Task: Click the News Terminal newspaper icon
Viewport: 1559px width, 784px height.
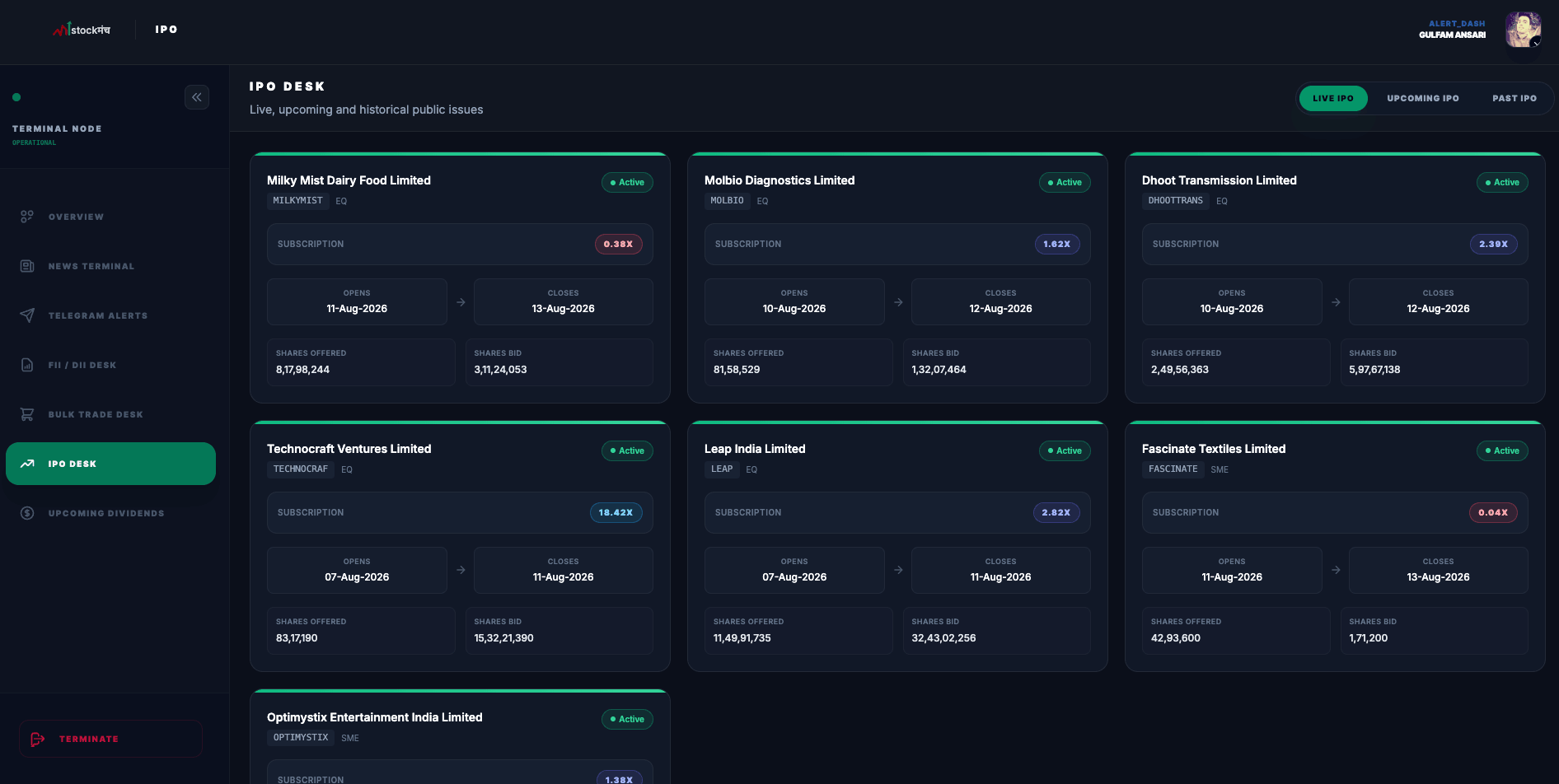Action: (x=27, y=266)
